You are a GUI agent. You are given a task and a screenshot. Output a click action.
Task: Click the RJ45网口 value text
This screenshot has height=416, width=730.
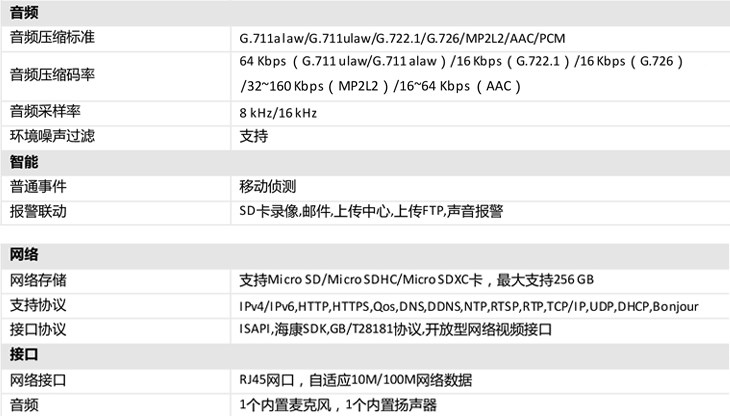[355, 380]
